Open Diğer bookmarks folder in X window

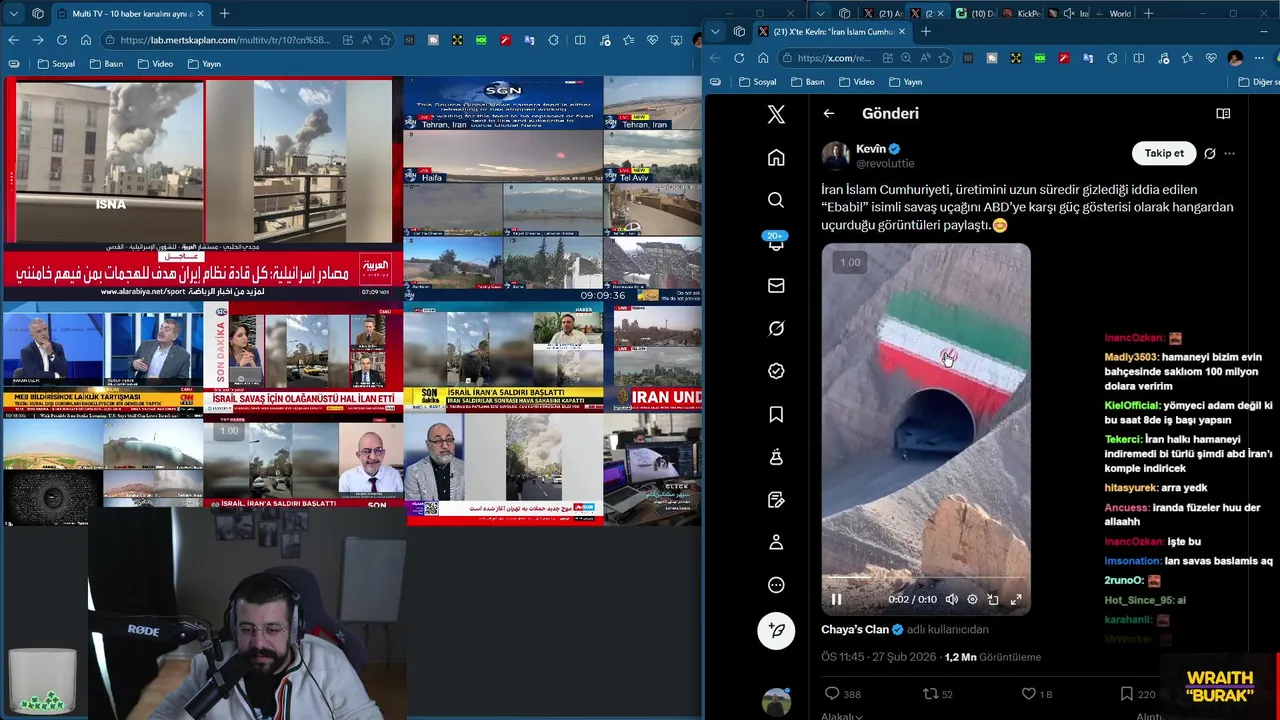pyautogui.click(x=1257, y=82)
